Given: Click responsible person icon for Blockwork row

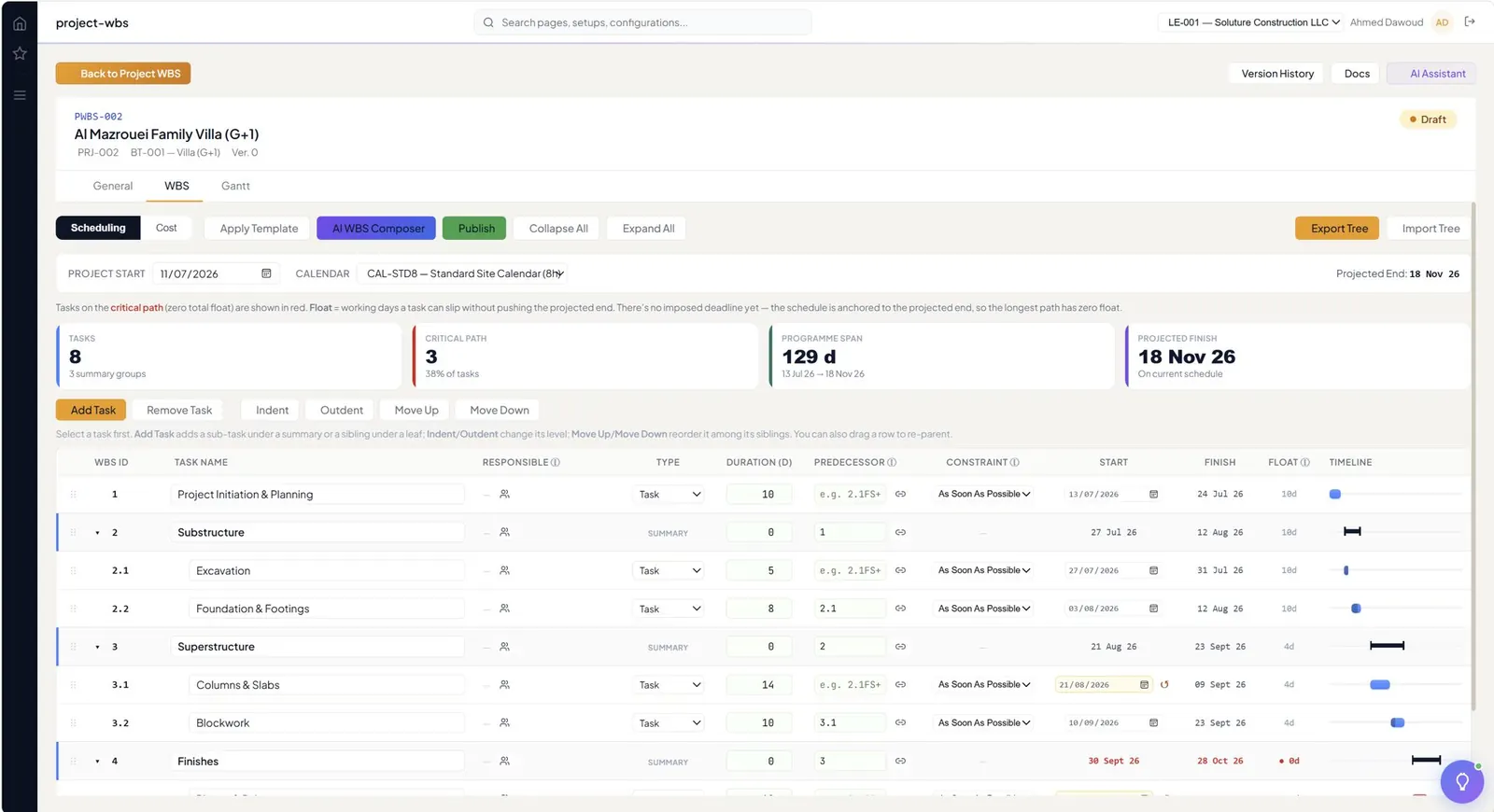Looking at the screenshot, I should (504, 722).
